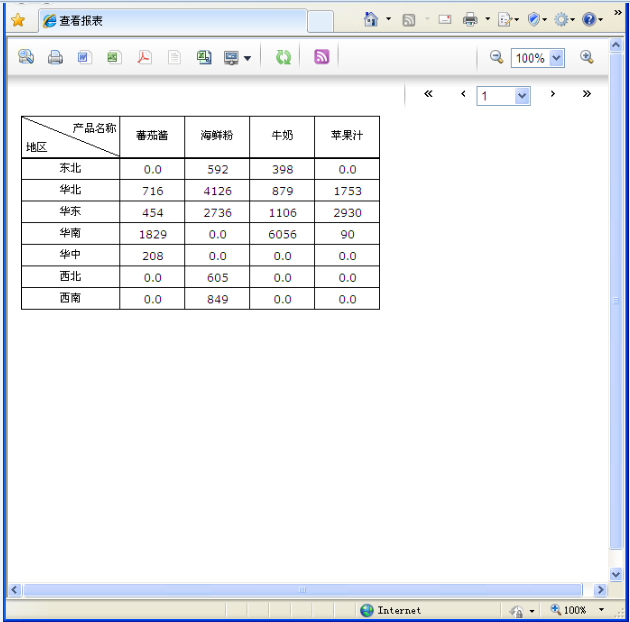The height and width of the screenshot is (622, 630).
Task: Open the report zoom 100% combo box
Action: click(538, 58)
